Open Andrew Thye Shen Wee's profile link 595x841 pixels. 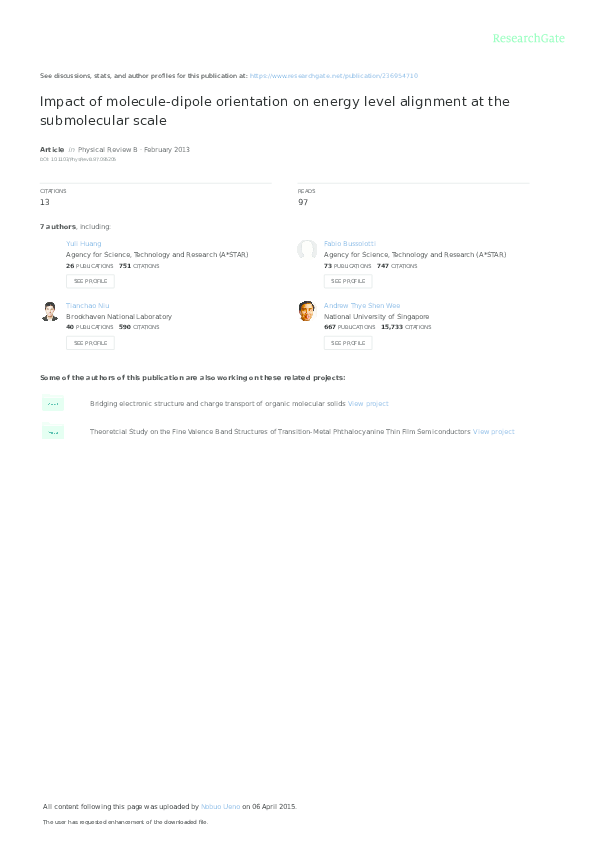[x=362, y=306]
